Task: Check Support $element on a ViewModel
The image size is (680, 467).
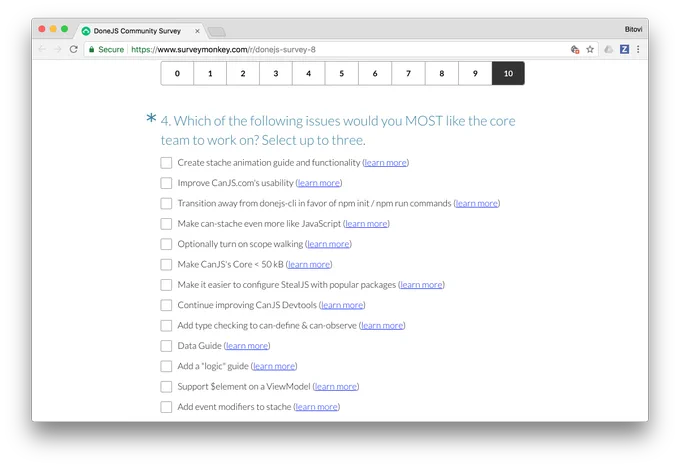Action: click(x=166, y=387)
